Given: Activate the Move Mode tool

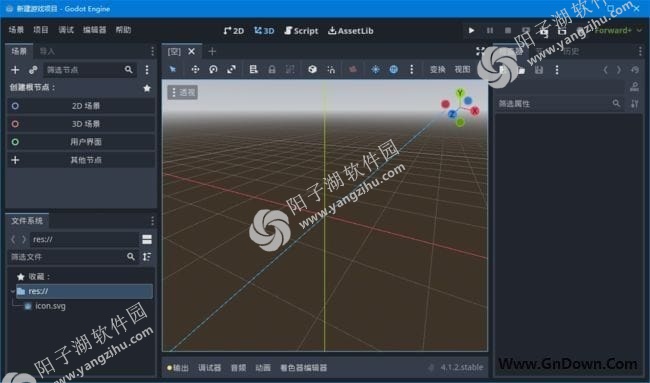Looking at the screenshot, I should (x=195, y=69).
